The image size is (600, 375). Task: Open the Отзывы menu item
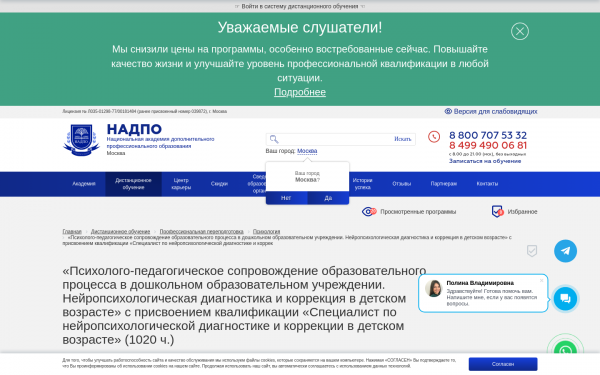401,184
